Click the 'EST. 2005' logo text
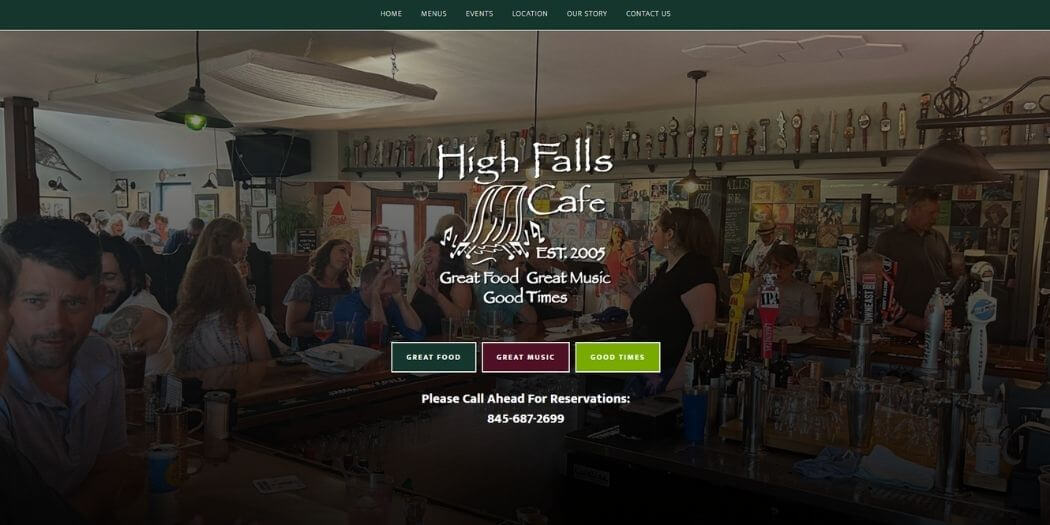This screenshot has width=1050, height=525. pos(571,254)
